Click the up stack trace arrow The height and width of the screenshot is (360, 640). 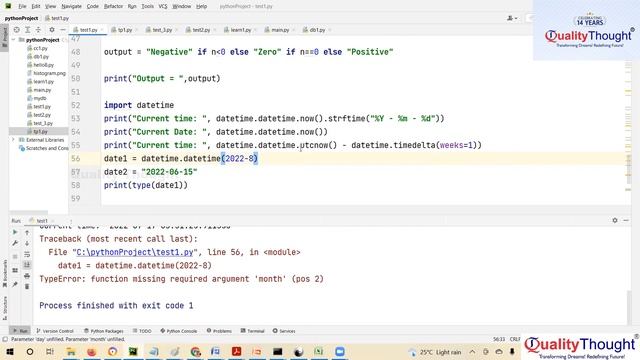(x=27, y=232)
